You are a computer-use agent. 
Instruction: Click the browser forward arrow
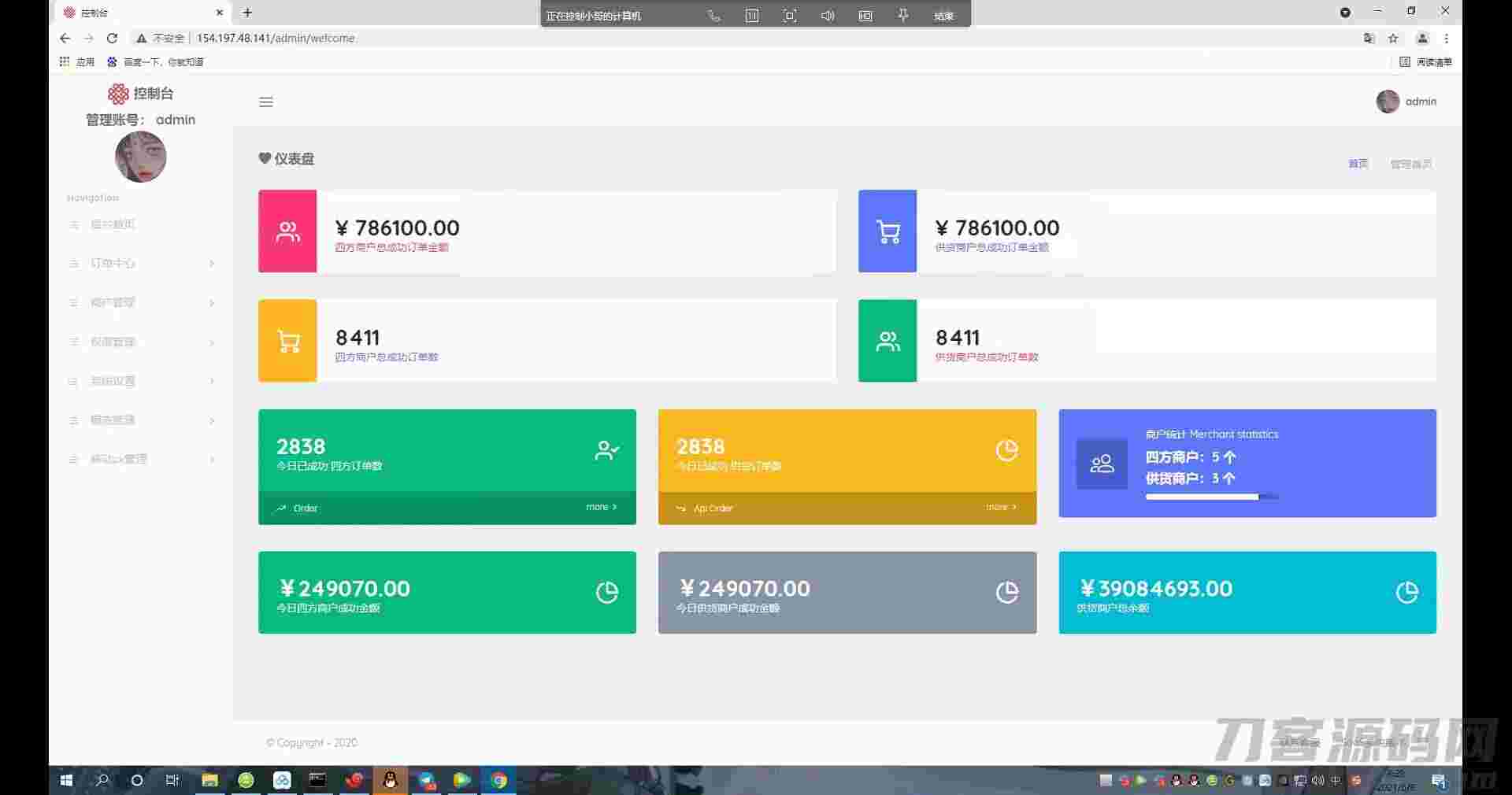pyautogui.click(x=88, y=38)
